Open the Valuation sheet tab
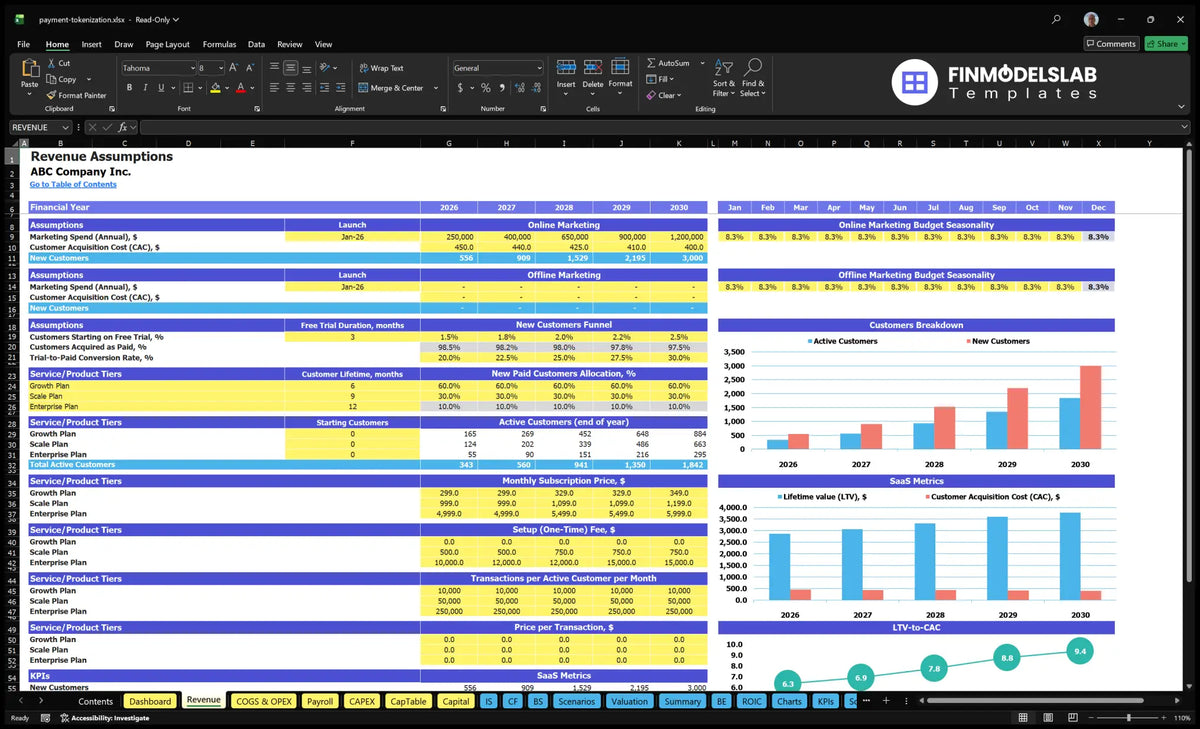 click(629, 701)
